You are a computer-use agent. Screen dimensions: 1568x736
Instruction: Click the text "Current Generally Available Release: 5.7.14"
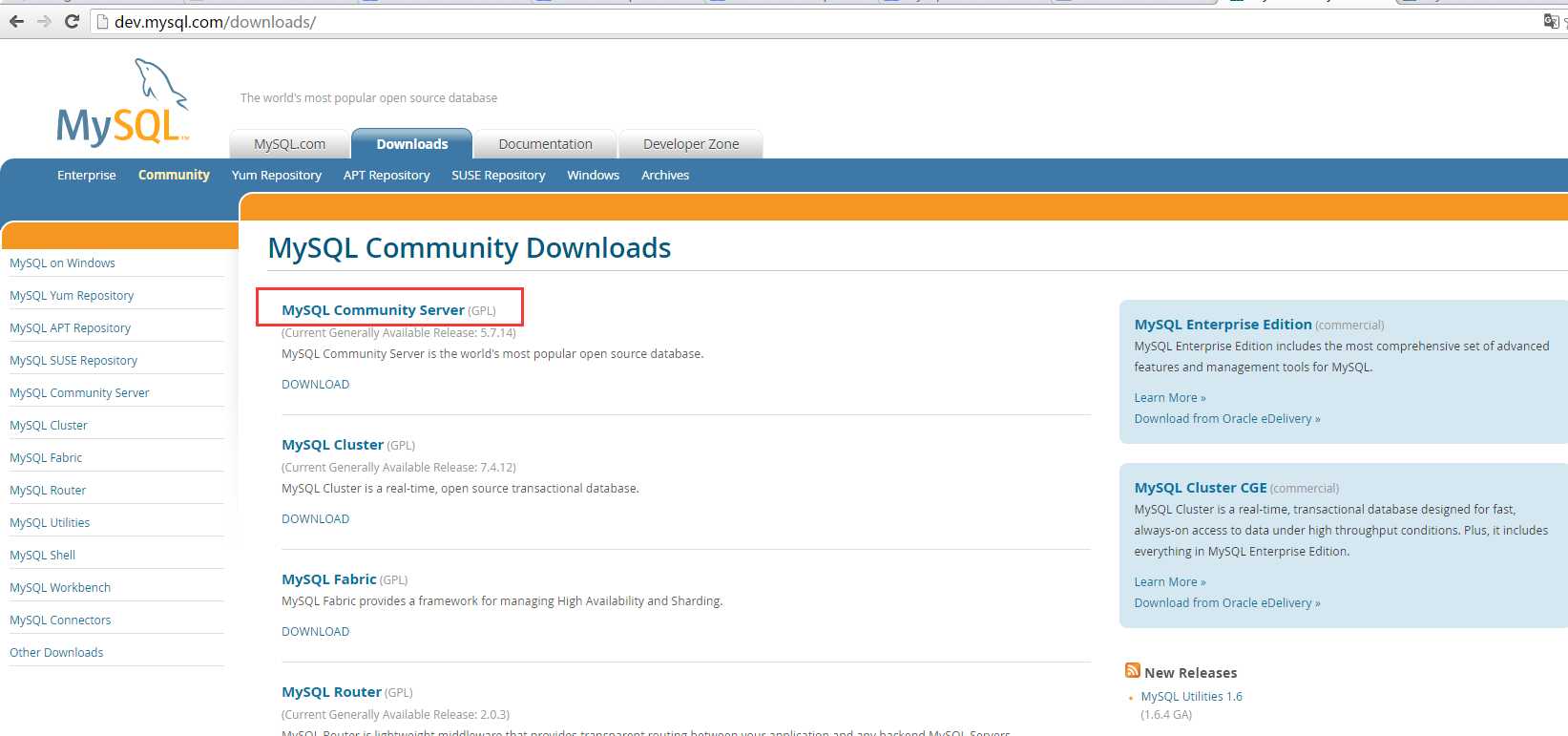click(x=399, y=333)
